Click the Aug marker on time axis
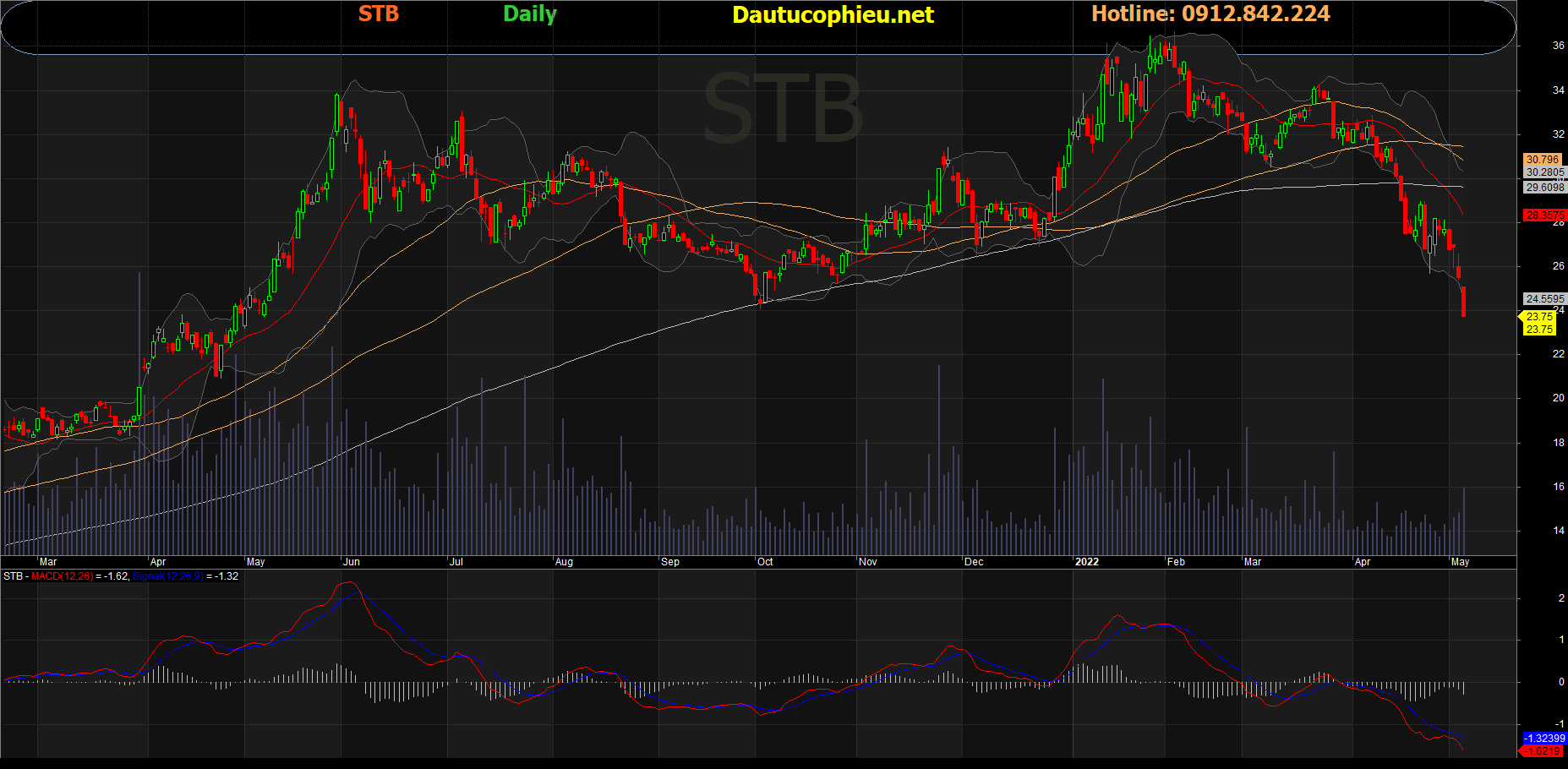The image size is (1568, 769). click(564, 562)
